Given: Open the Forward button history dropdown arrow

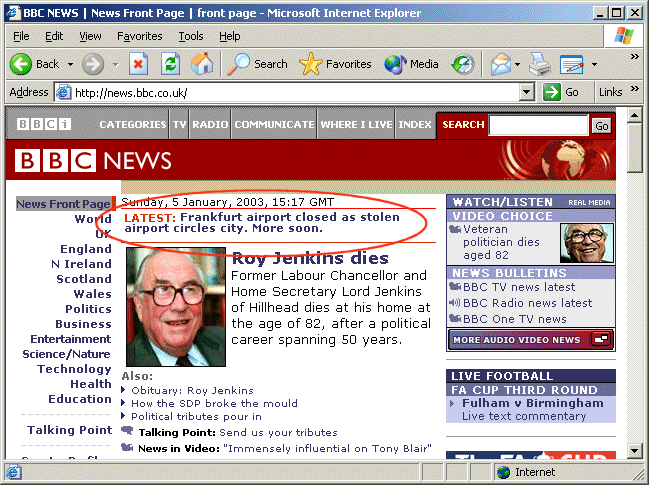Looking at the screenshot, I should click(x=115, y=64).
